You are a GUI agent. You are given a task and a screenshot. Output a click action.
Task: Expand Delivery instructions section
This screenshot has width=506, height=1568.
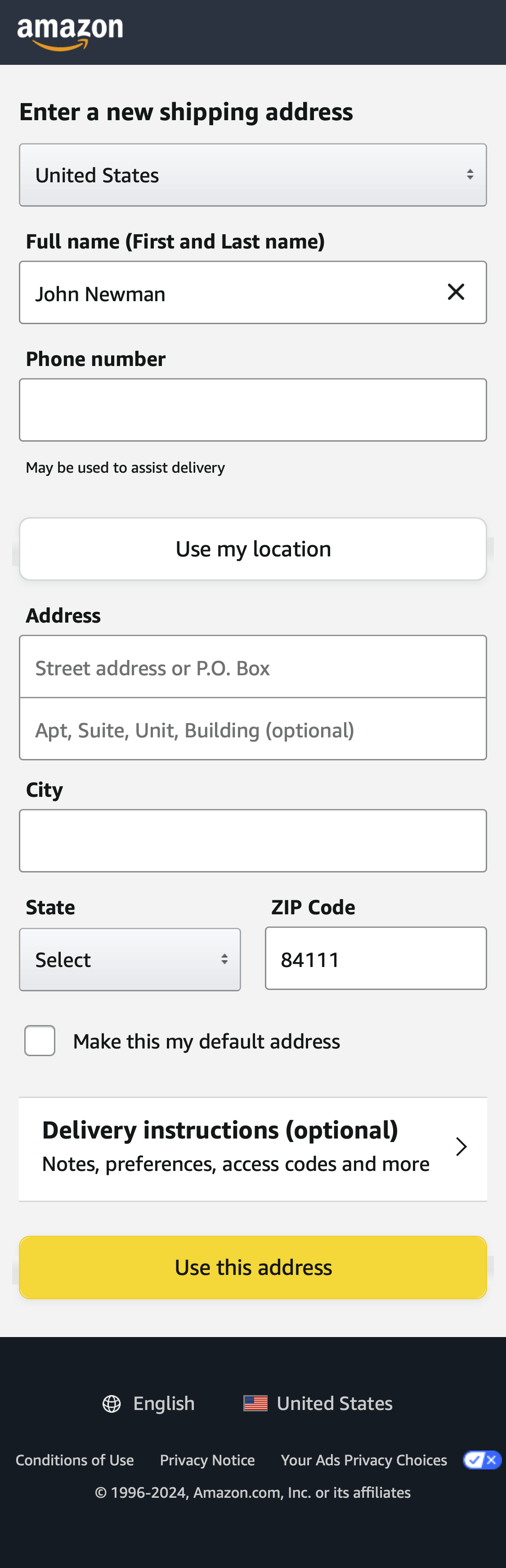point(253,1147)
